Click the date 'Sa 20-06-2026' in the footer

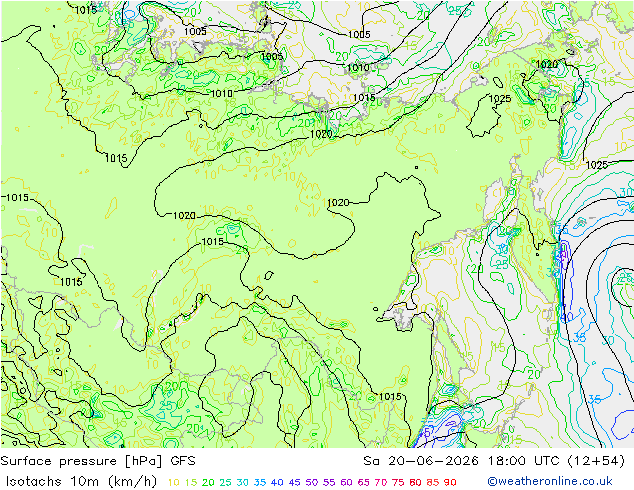[421, 461]
